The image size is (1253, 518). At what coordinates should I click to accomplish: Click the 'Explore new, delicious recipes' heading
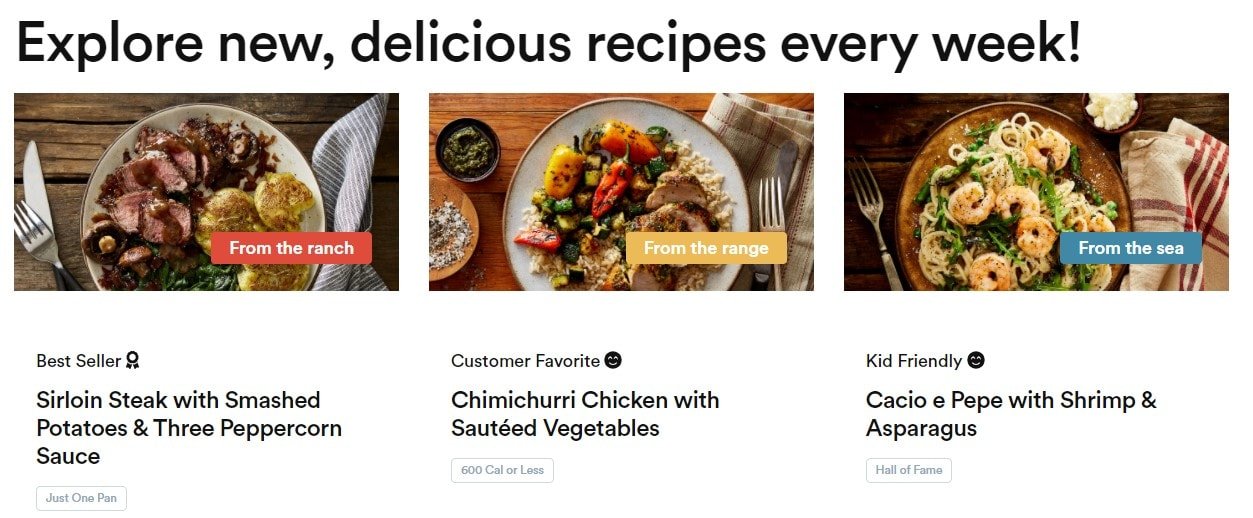pos(548,43)
